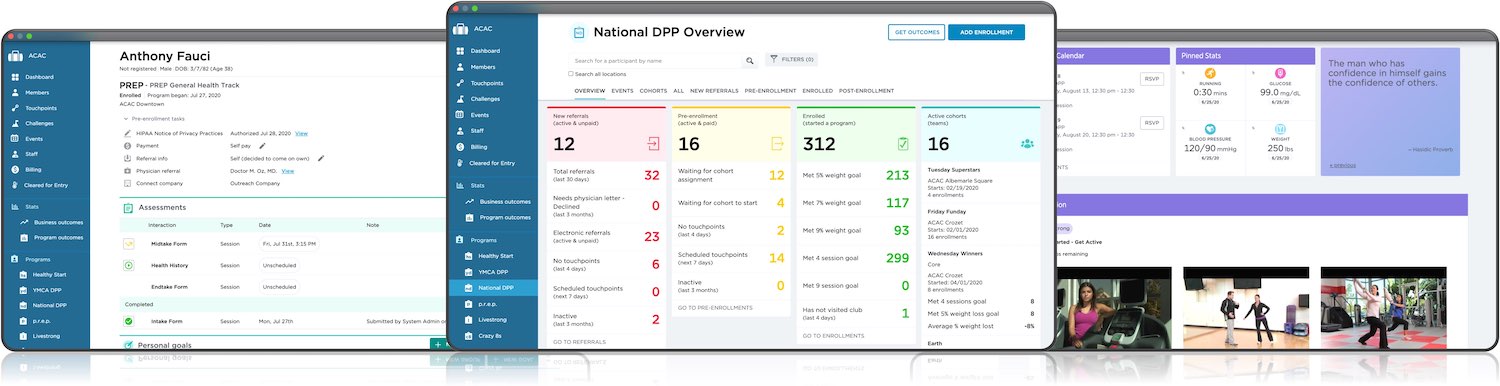The height and width of the screenshot is (386, 1500).
Task: Follow the Go to Referrals link
Action: tap(579, 342)
